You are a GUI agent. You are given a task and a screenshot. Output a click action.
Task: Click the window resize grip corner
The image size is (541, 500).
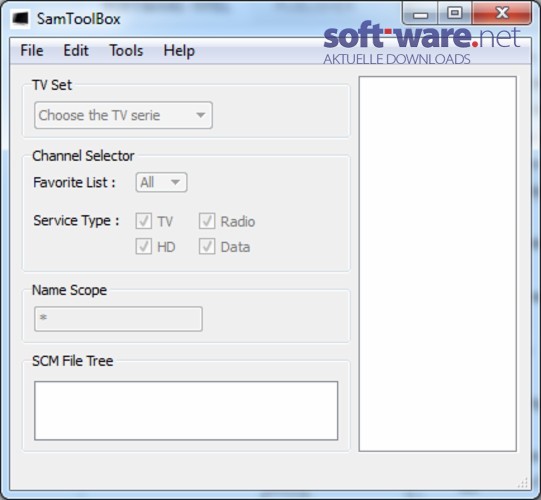[523, 482]
